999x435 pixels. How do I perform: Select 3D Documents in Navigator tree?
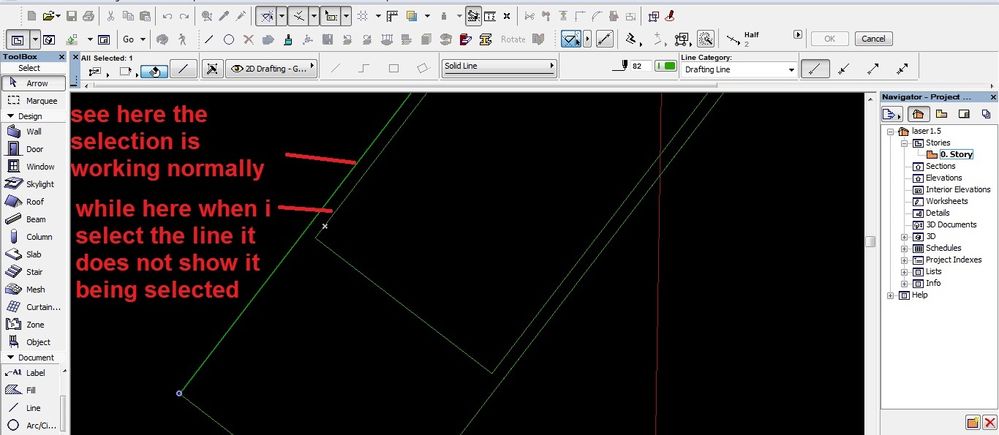pos(951,225)
